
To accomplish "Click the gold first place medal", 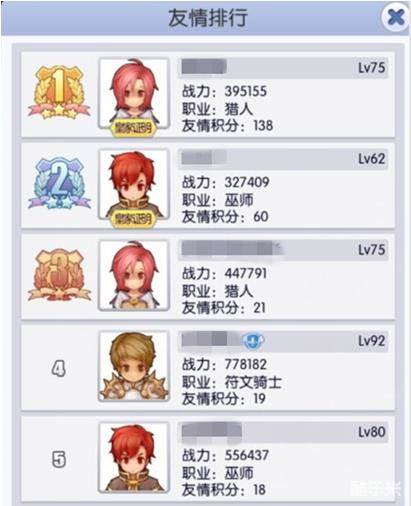I will pyautogui.click(x=59, y=92).
